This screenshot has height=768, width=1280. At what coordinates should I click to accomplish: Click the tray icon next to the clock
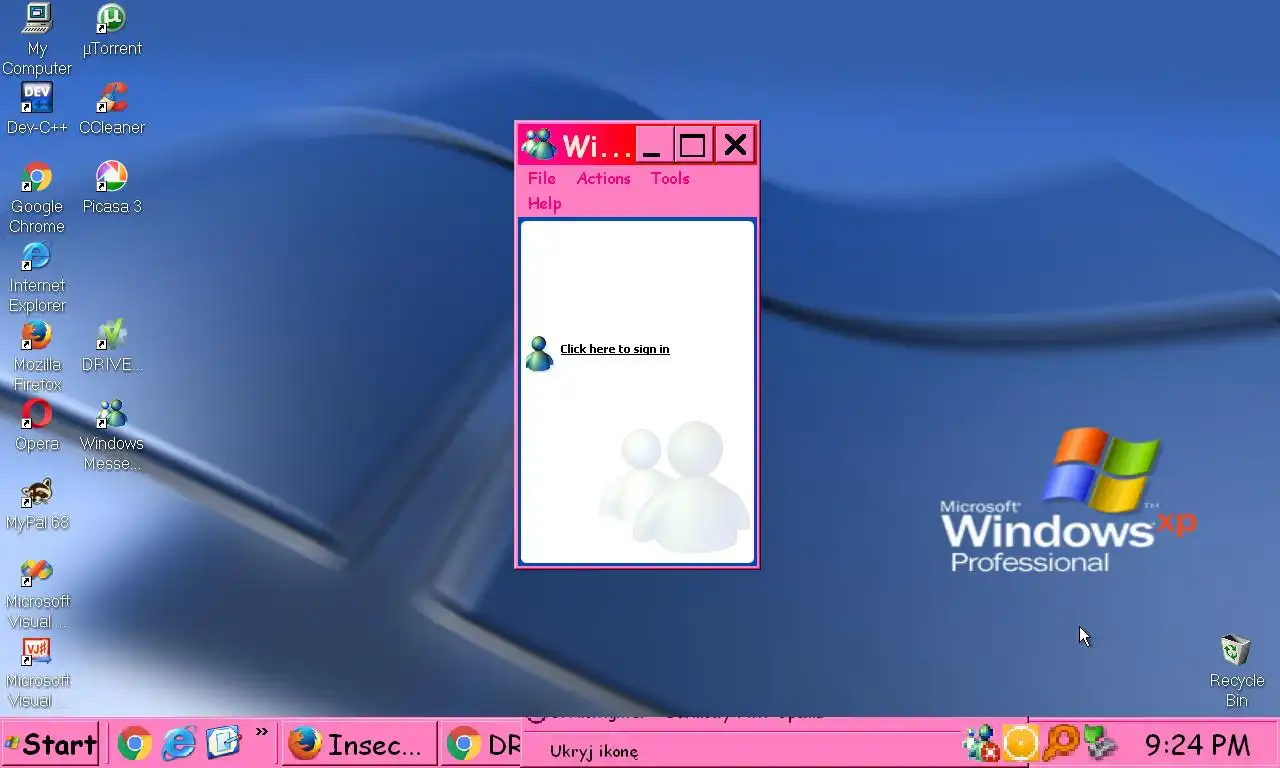(x=1100, y=743)
